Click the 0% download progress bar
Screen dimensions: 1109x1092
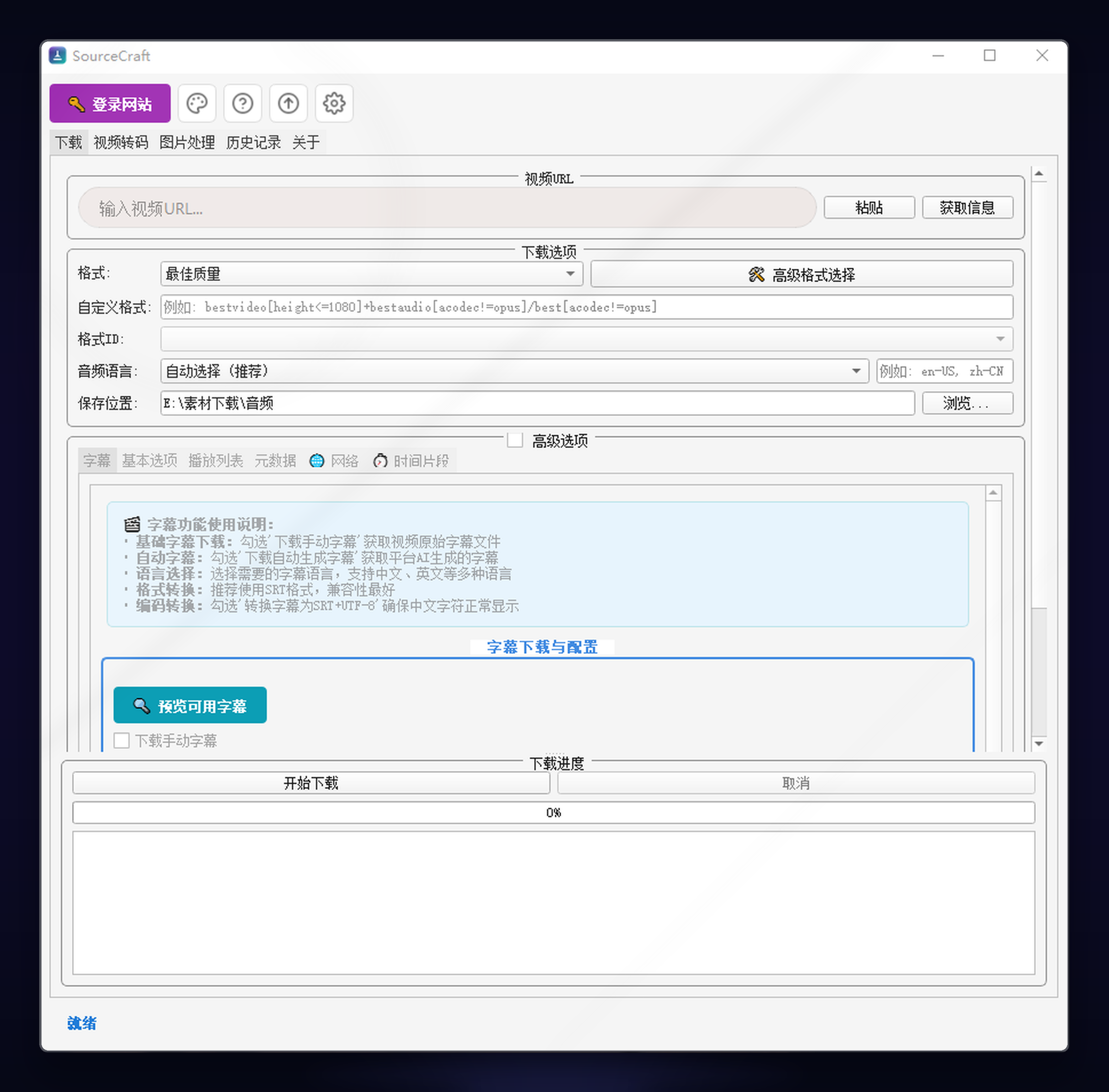pyautogui.click(x=553, y=813)
